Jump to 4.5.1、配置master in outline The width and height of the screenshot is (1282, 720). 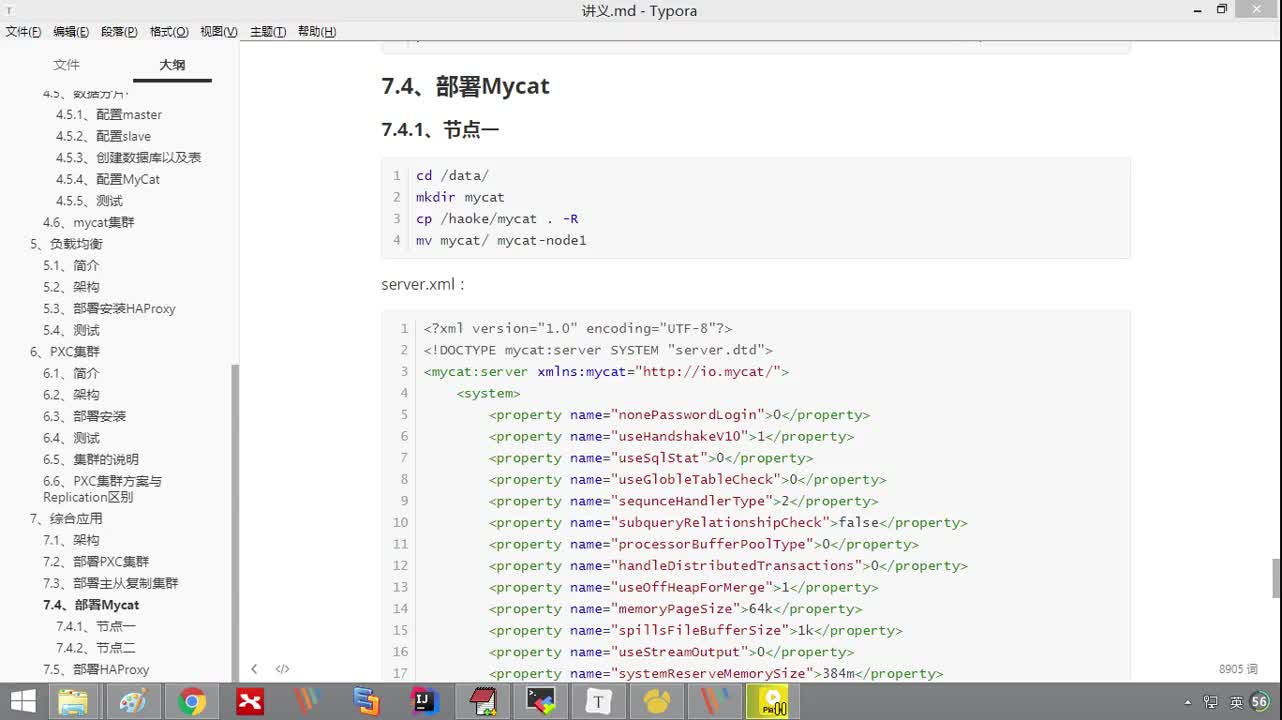point(109,115)
